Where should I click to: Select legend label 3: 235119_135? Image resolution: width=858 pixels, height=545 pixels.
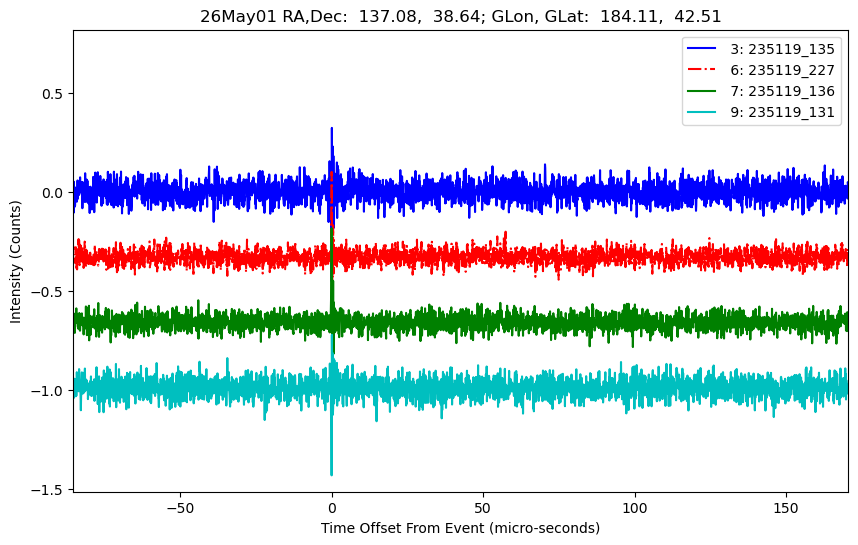point(782,49)
